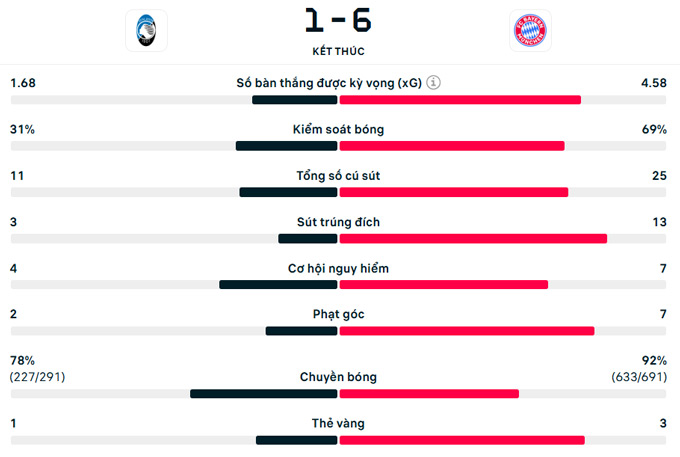The width and height of the screenshot is (680, 457).
Task: Click Bayern's 4.58 xG value
Action: coord(653,83)
